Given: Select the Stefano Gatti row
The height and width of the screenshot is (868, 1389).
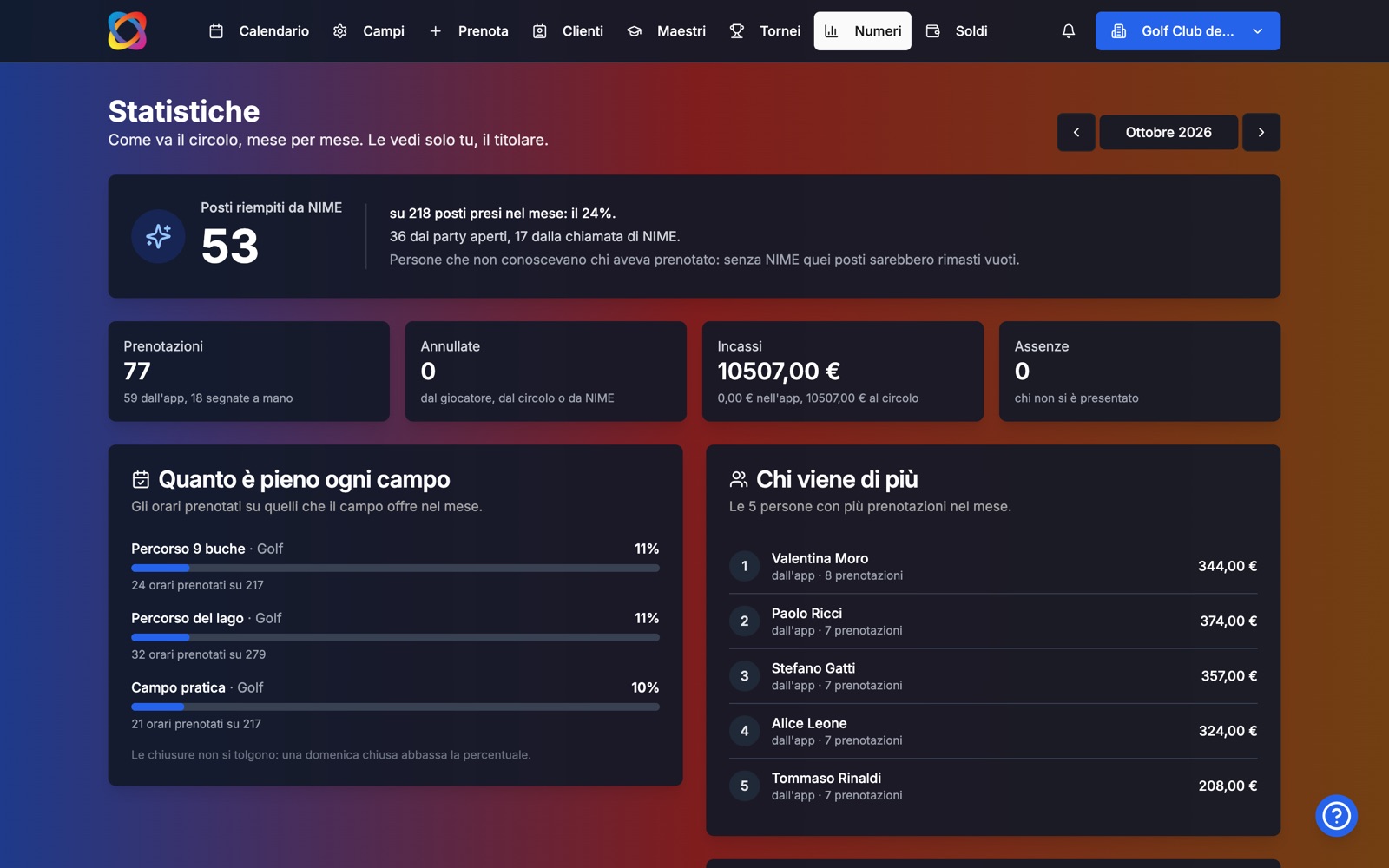Looking at the screenshot, I should [993, 676].
